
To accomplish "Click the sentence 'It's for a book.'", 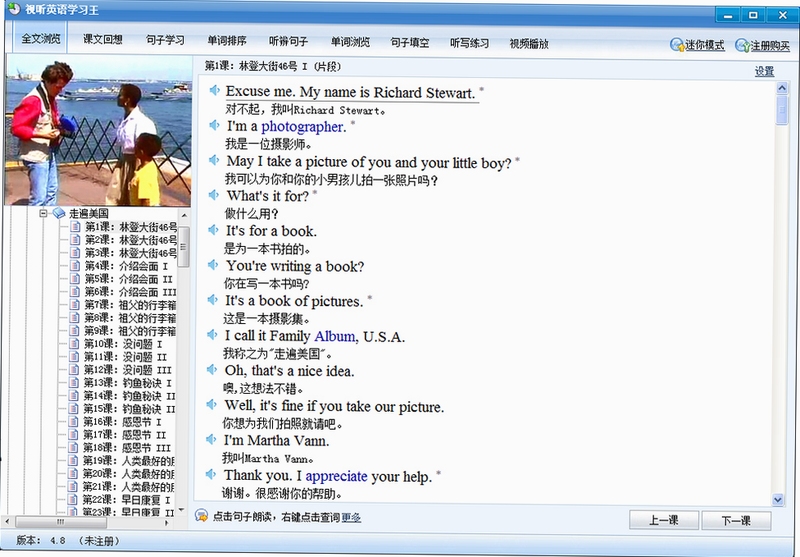I will (x=271, y=231).
